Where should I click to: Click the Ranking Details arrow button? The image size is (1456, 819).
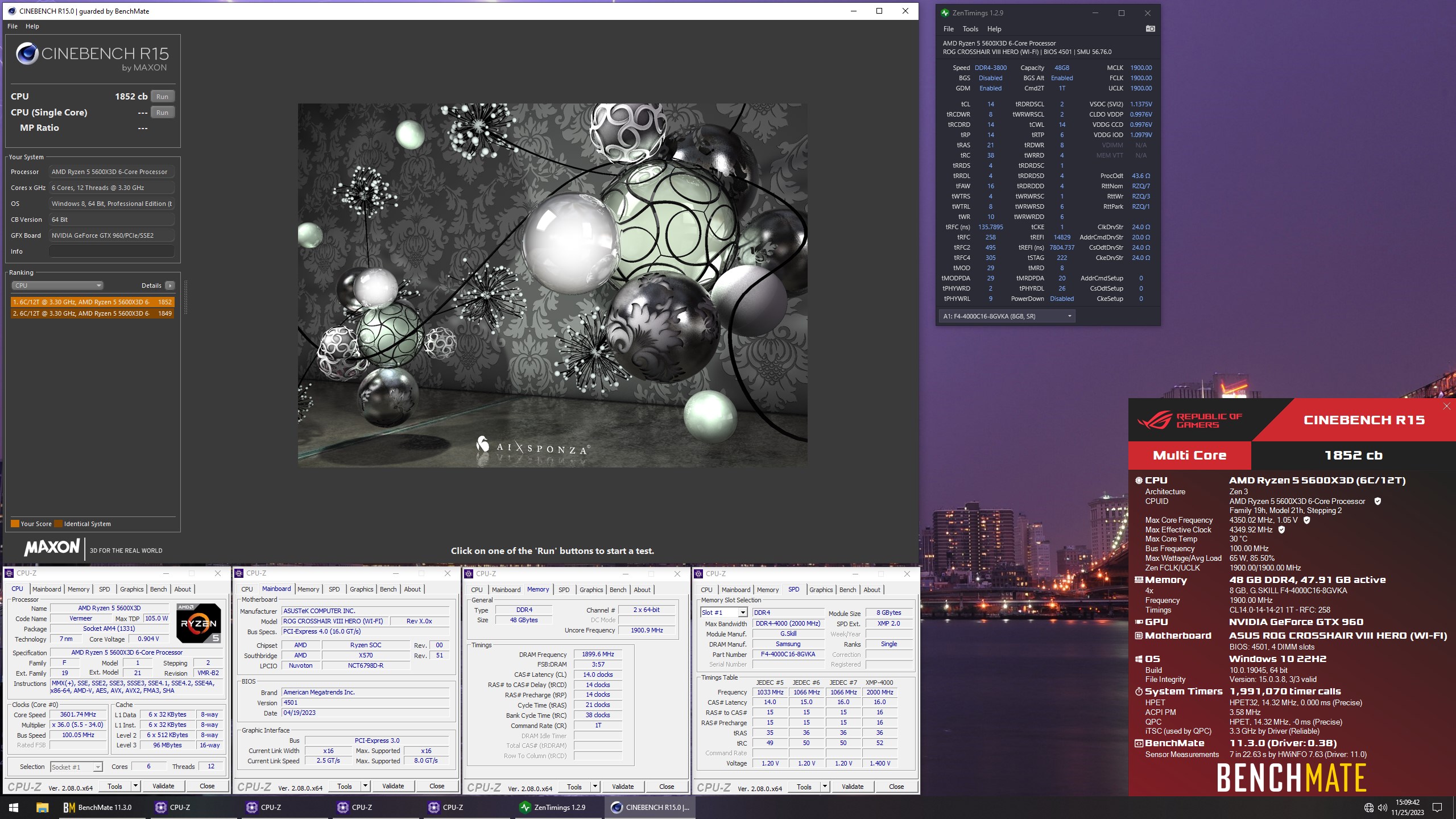[x=169, y=286]
